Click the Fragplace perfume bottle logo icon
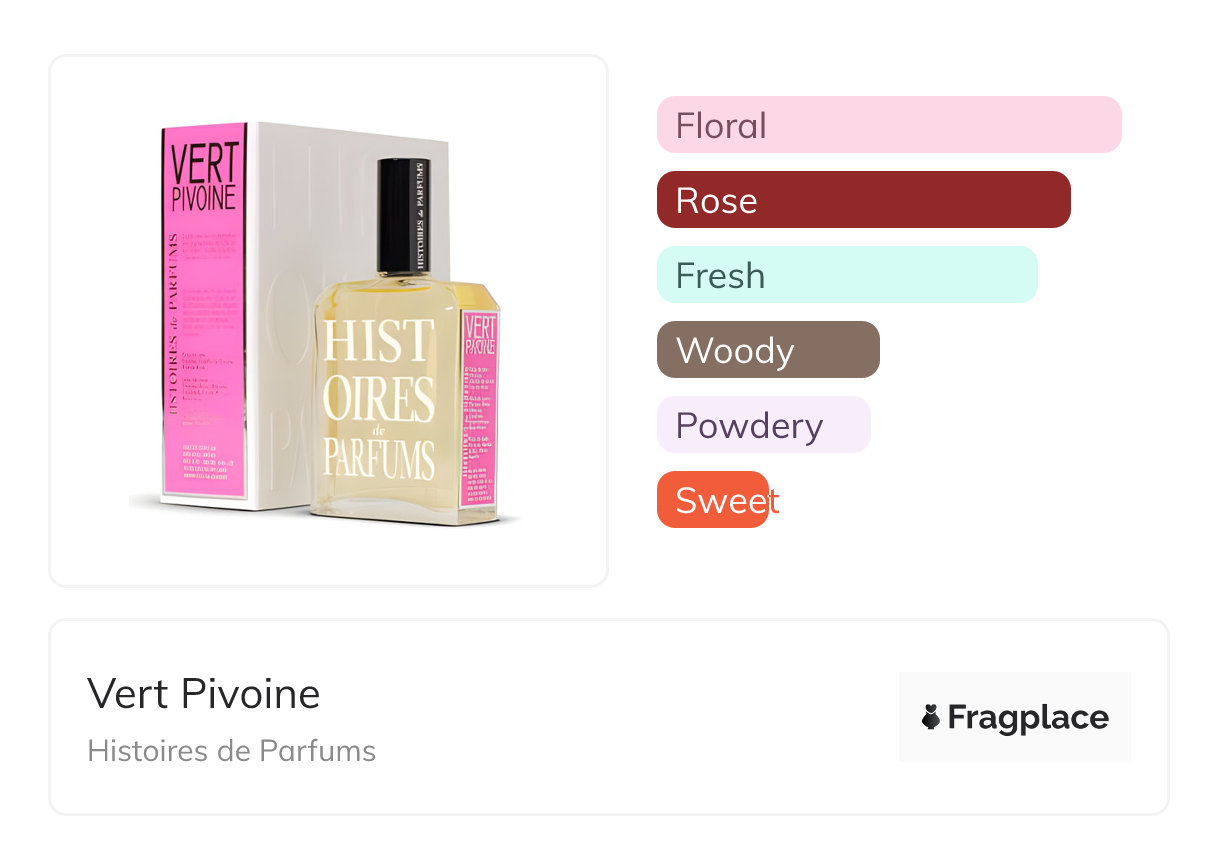The image size is (1218, 864). [931, 717]
